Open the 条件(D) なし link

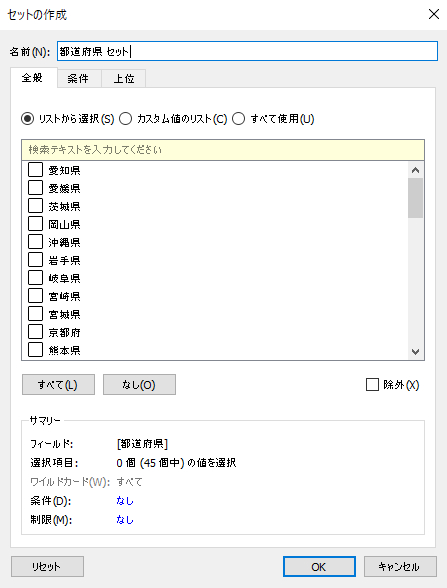(125, 501)
